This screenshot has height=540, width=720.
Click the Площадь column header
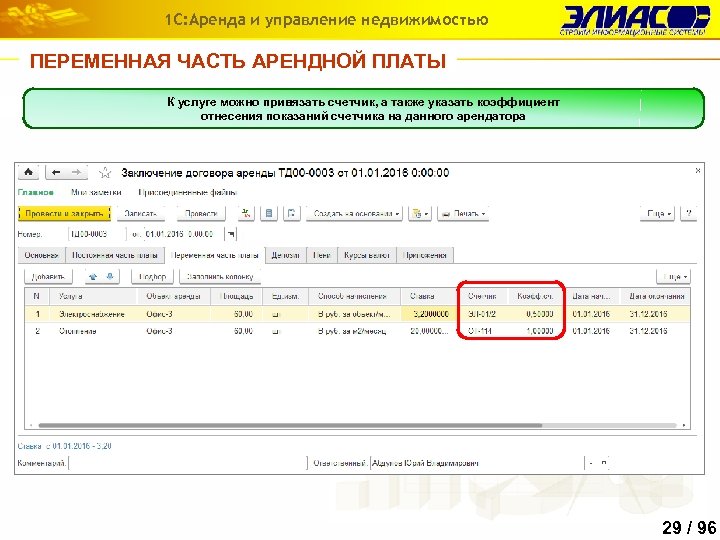(x=236, y=296)
